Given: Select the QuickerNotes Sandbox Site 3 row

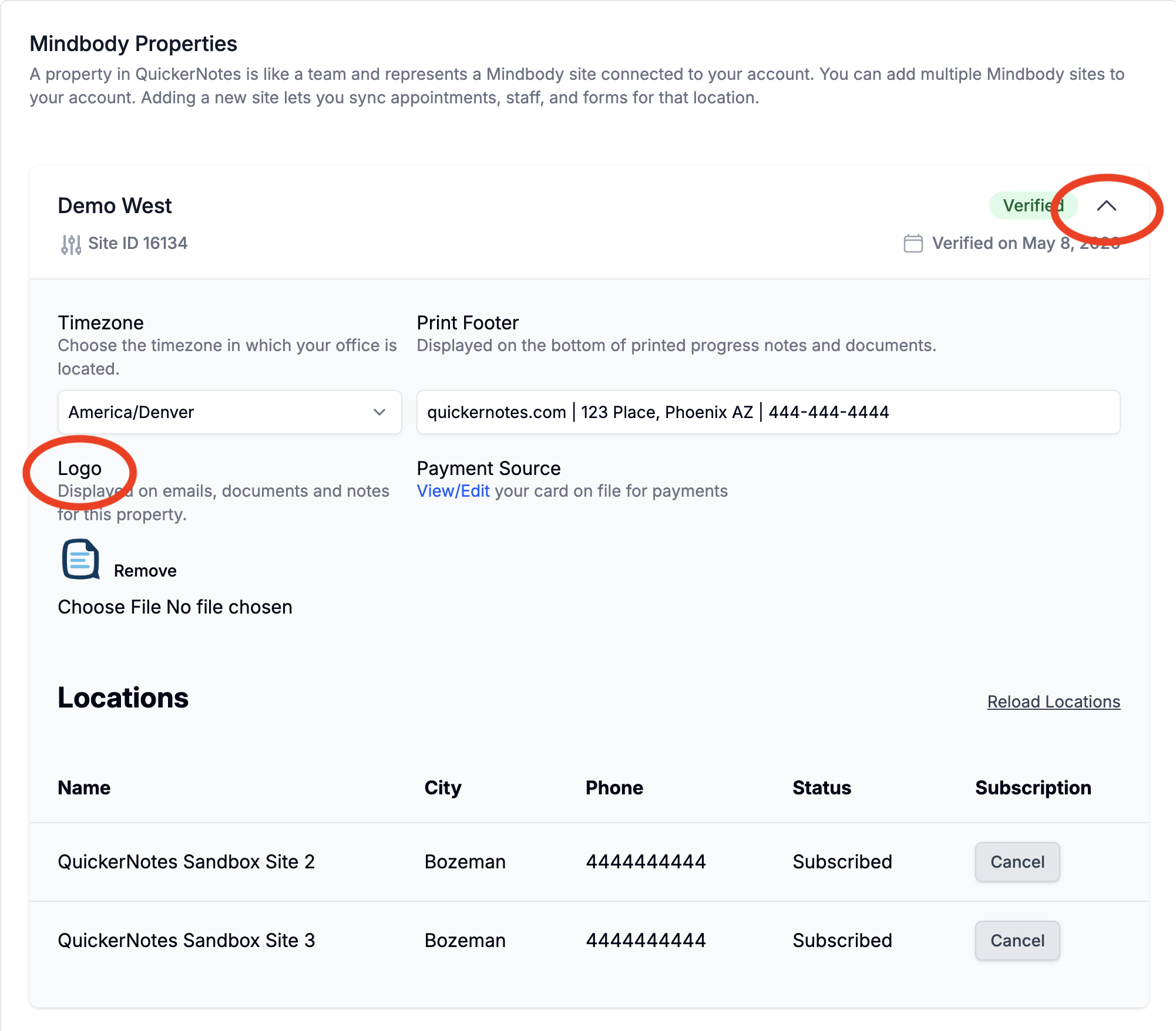Looking at the screenshot, I should 186,941.
